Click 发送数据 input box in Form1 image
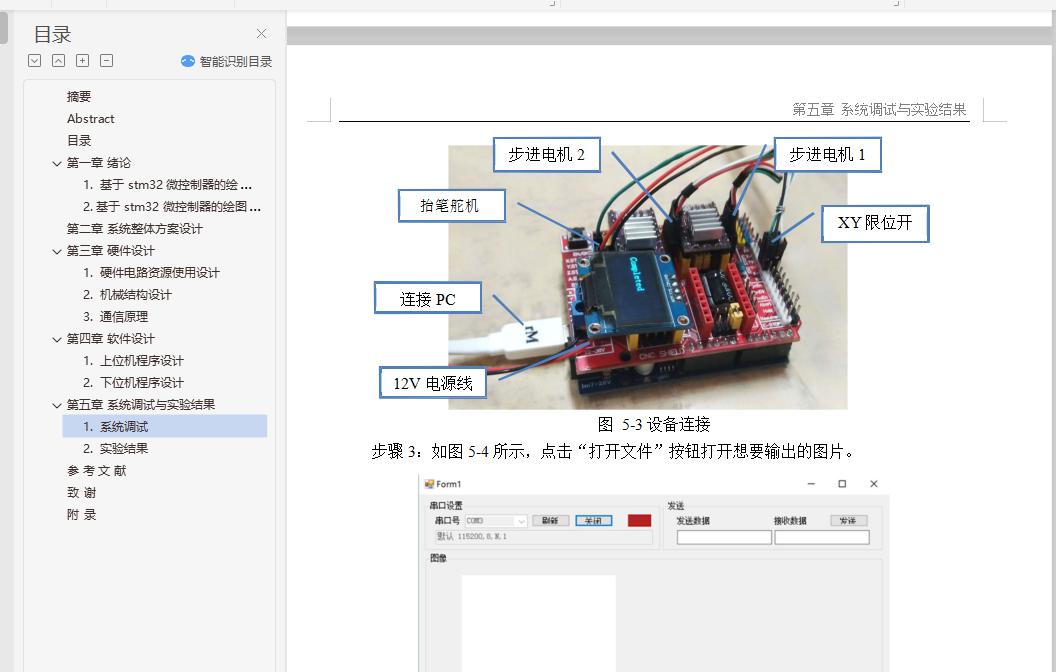Viewport: 1056px width, 672px height. point(724,537)
